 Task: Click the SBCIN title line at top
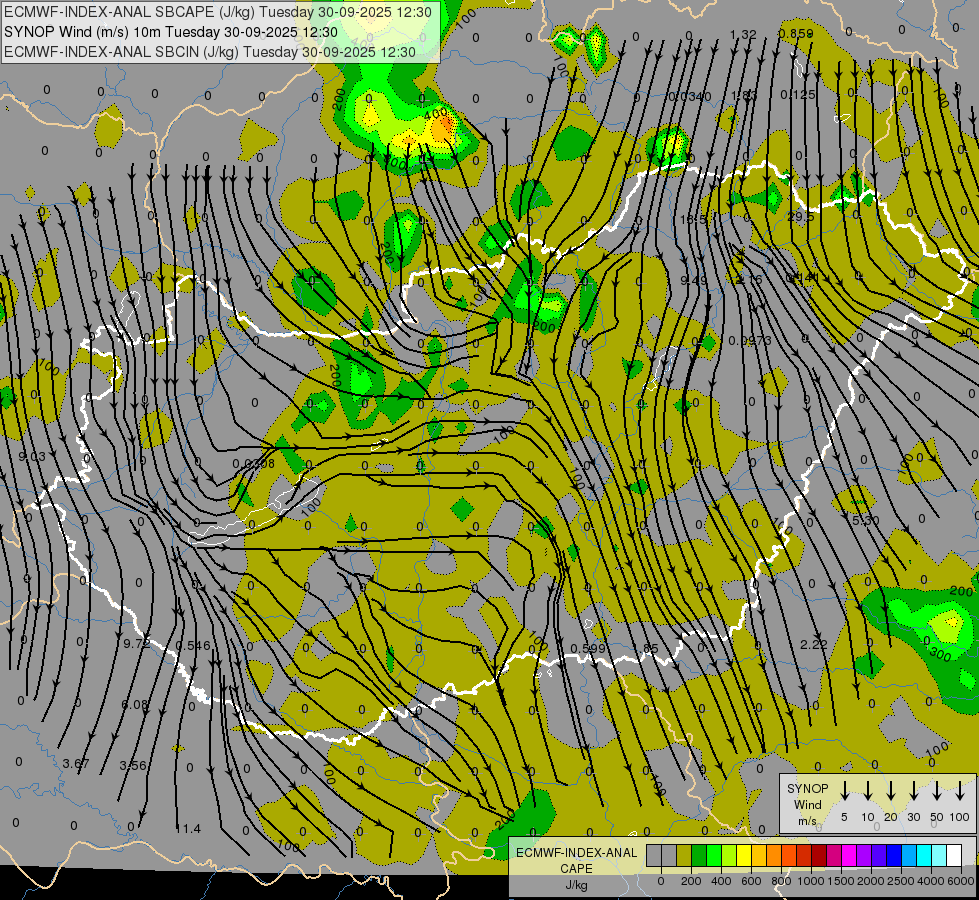(210, 52)
